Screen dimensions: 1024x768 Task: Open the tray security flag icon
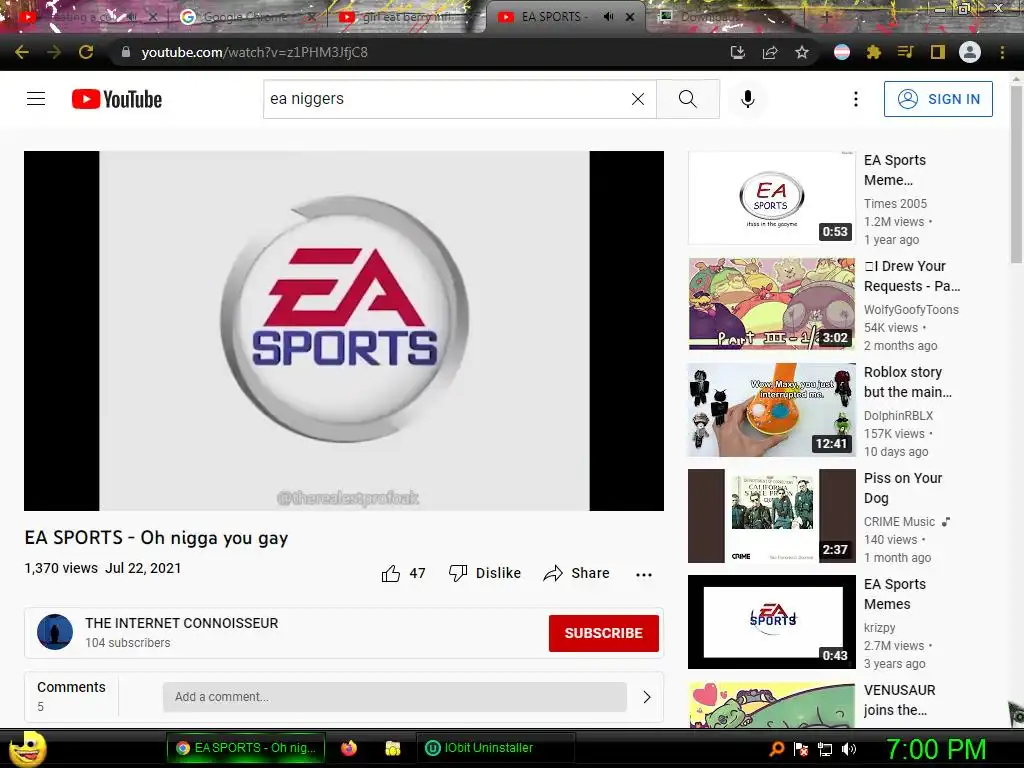(801, 749)
